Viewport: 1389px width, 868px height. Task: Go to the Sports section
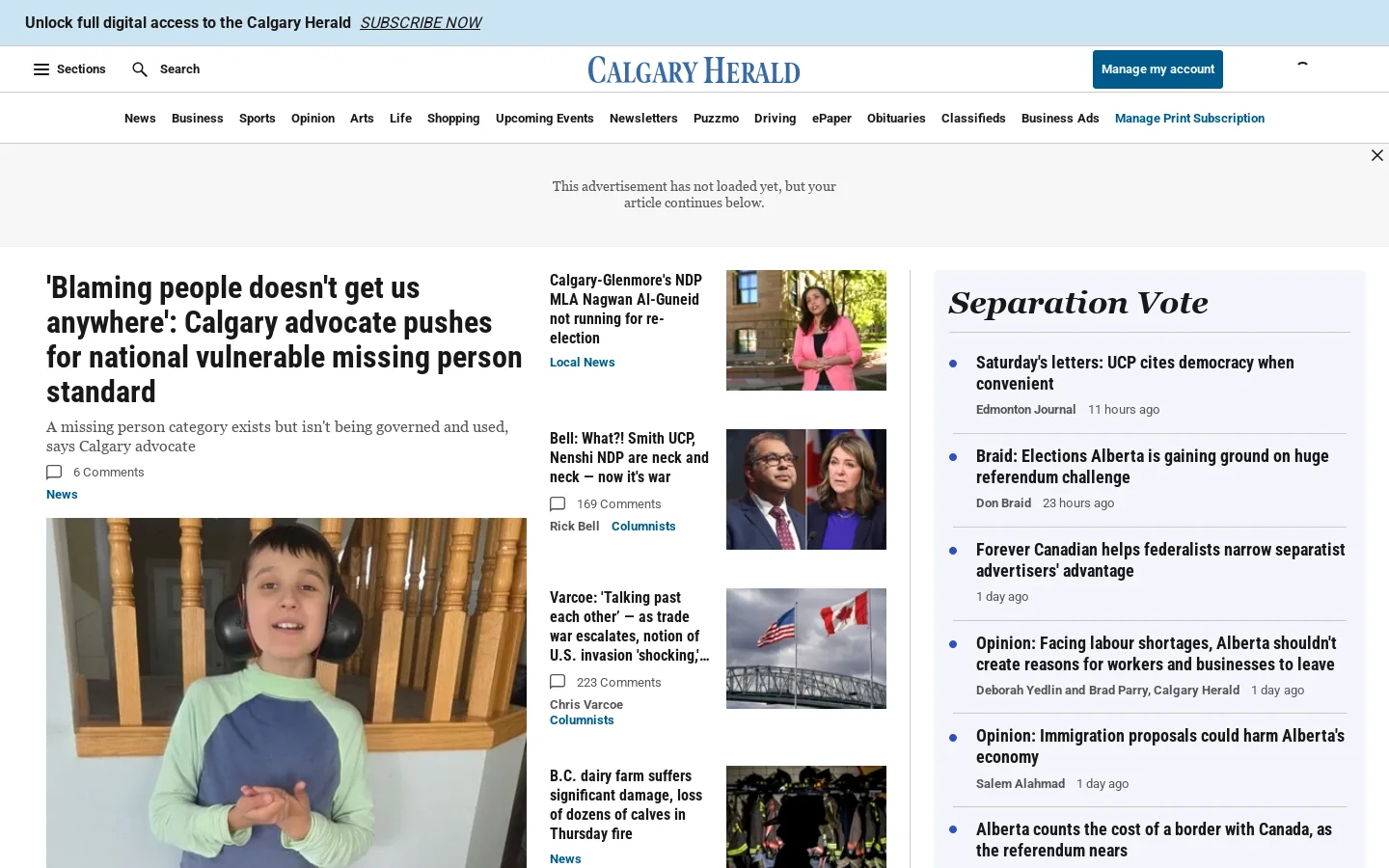[258, 119]
